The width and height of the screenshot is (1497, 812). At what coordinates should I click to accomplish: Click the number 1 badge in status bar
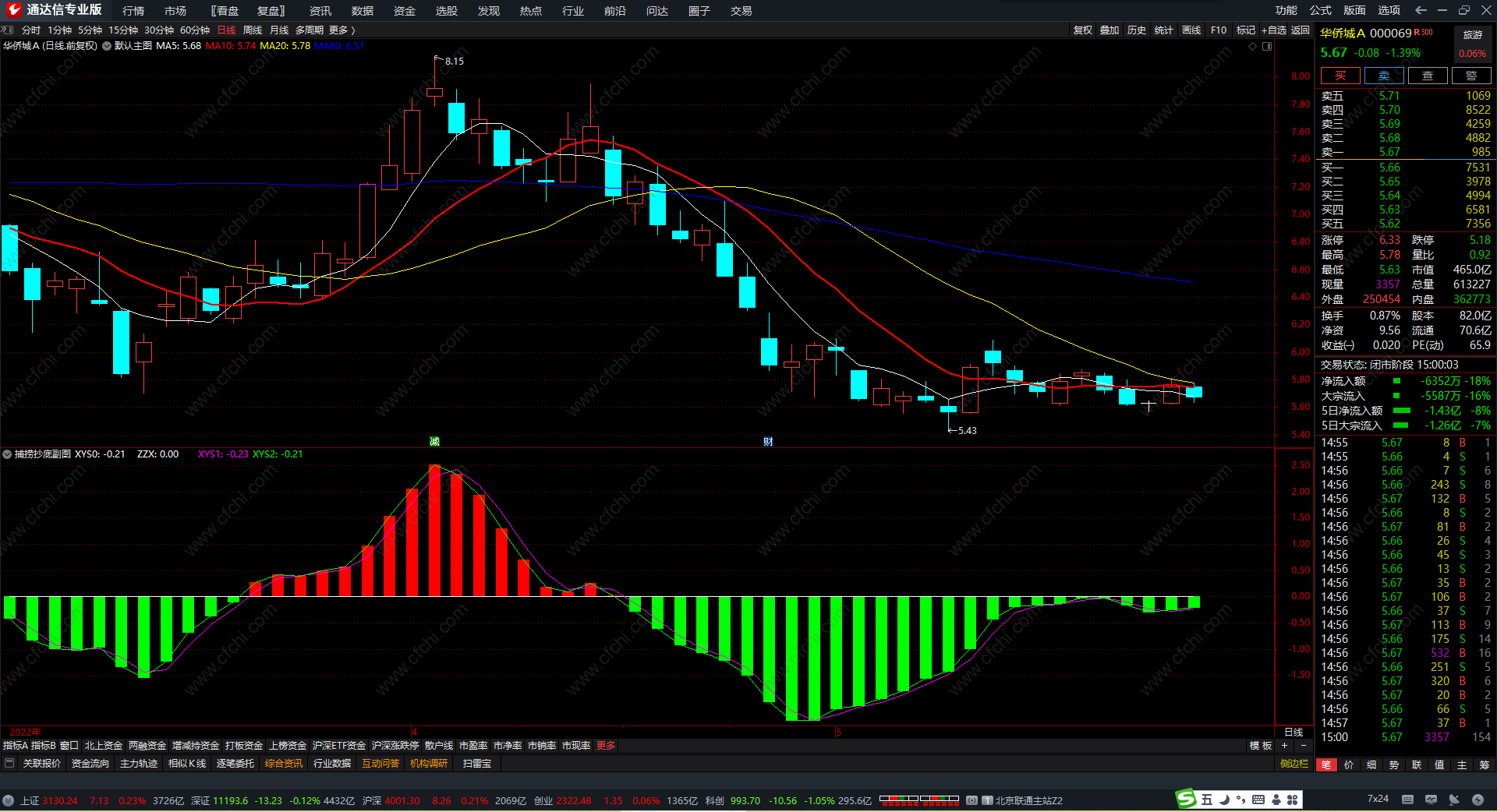point(987,800)
